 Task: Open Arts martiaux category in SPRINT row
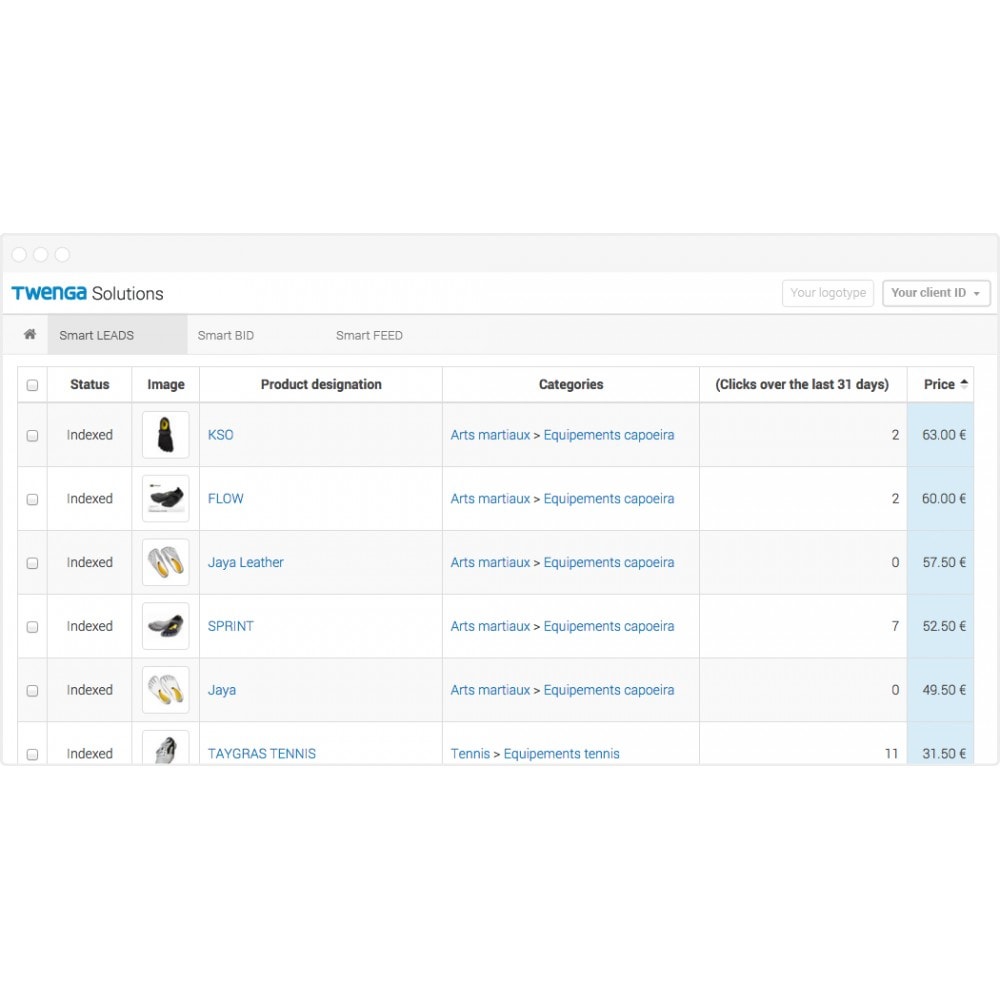490,626
